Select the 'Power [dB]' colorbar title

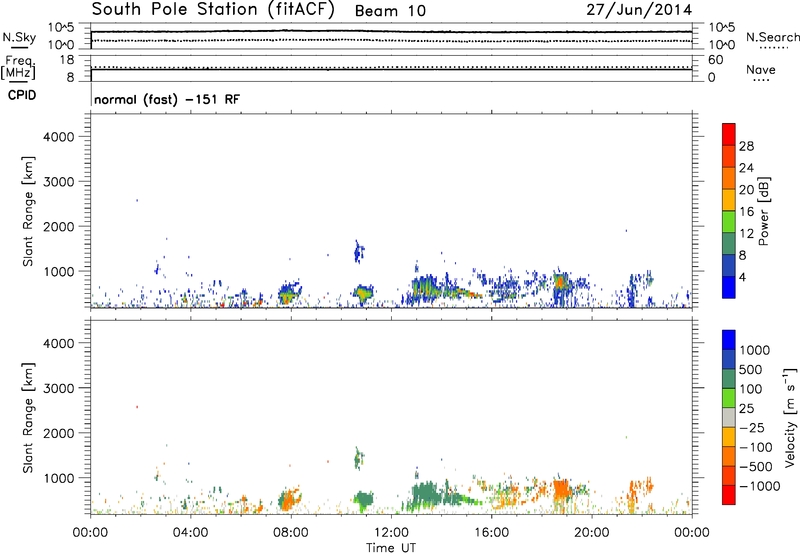(x=763, y=211)
